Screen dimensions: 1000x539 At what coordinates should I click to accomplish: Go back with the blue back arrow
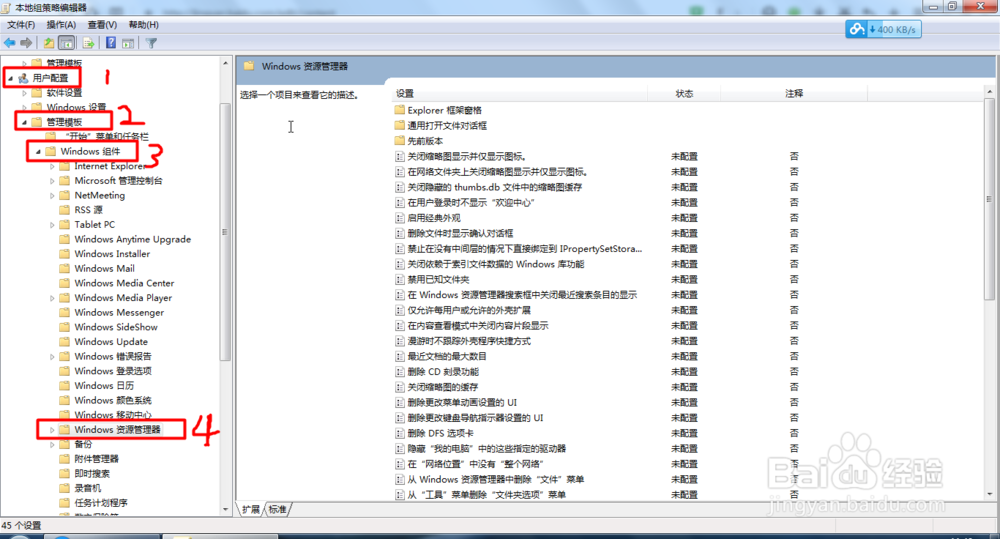tap(10, 43)
